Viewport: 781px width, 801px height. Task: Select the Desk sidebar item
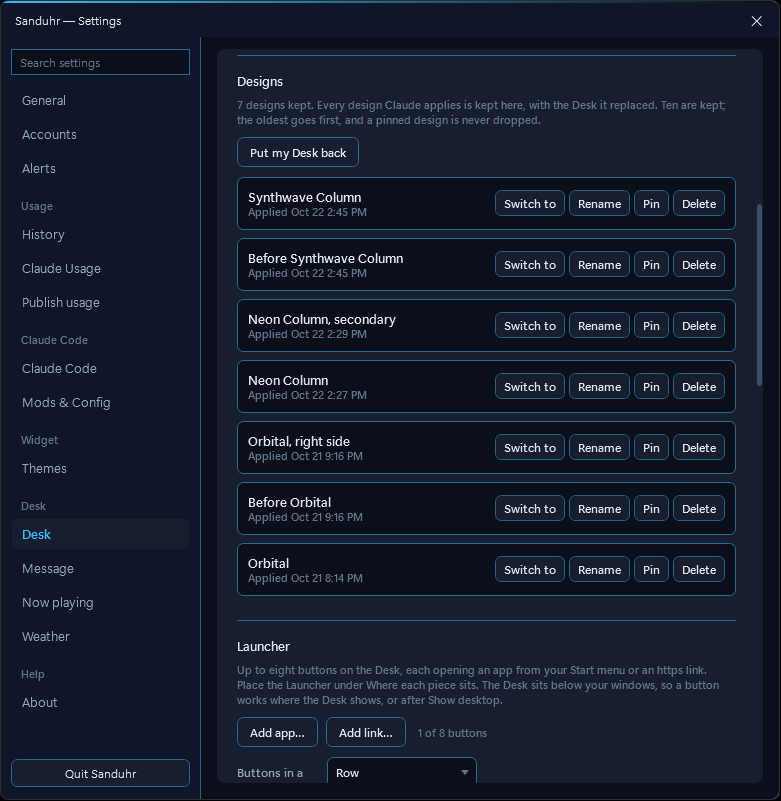[100, 534]
